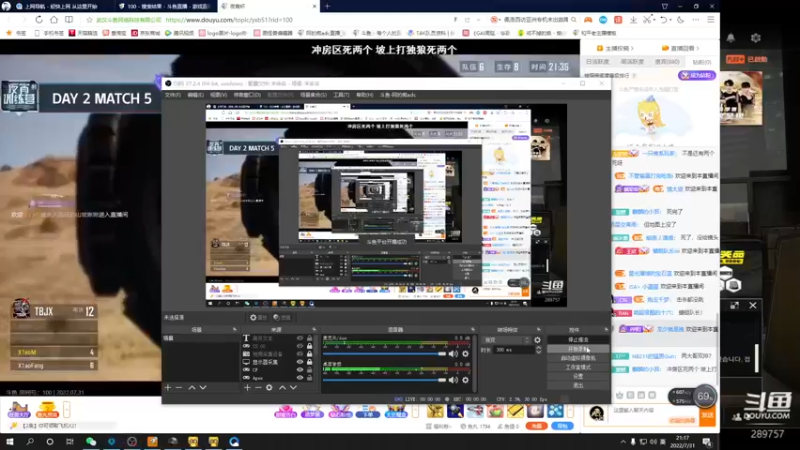Move scene down in scenes list
This screenshot has height=450, width=800.
[x=203, y=388]
